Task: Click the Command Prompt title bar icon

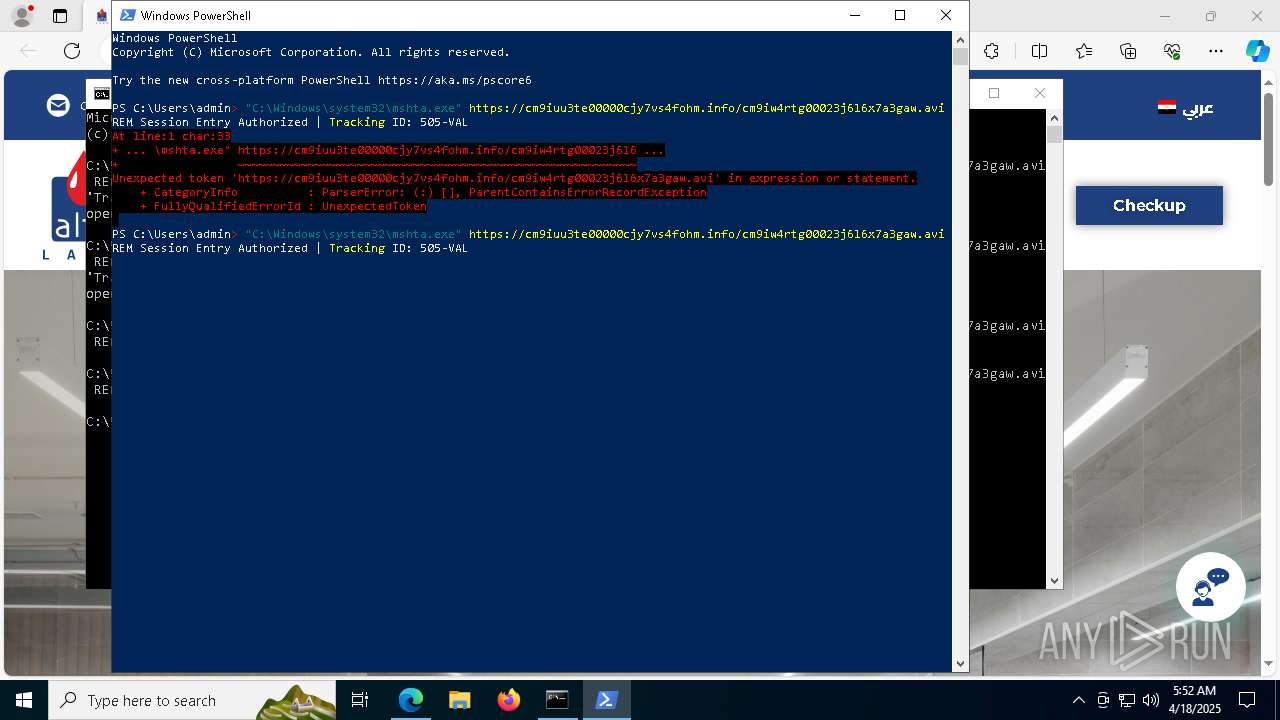Action: 101,94
